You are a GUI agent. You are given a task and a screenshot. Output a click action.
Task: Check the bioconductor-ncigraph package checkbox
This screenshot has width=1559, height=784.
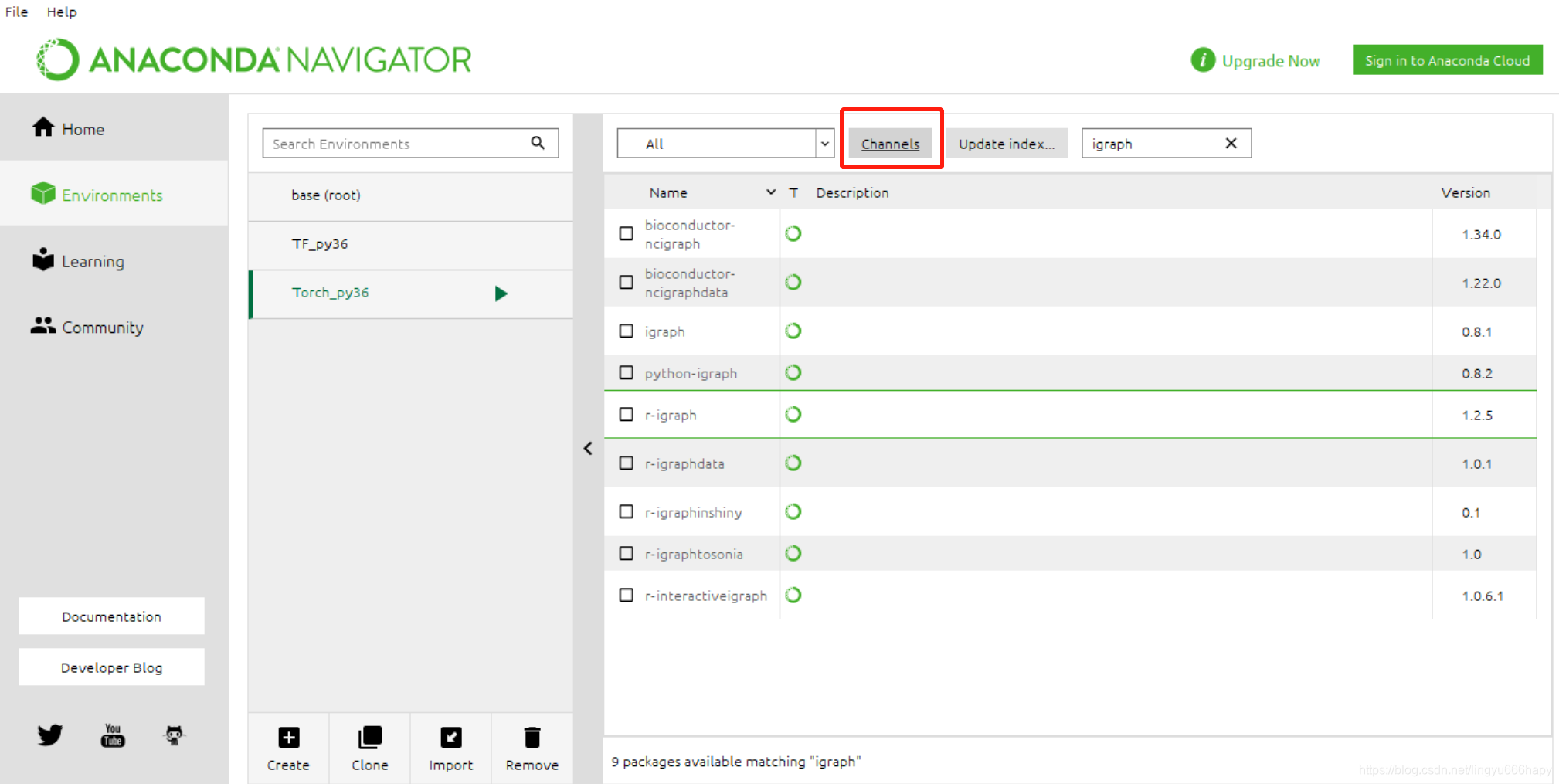[x=627, y=233]
